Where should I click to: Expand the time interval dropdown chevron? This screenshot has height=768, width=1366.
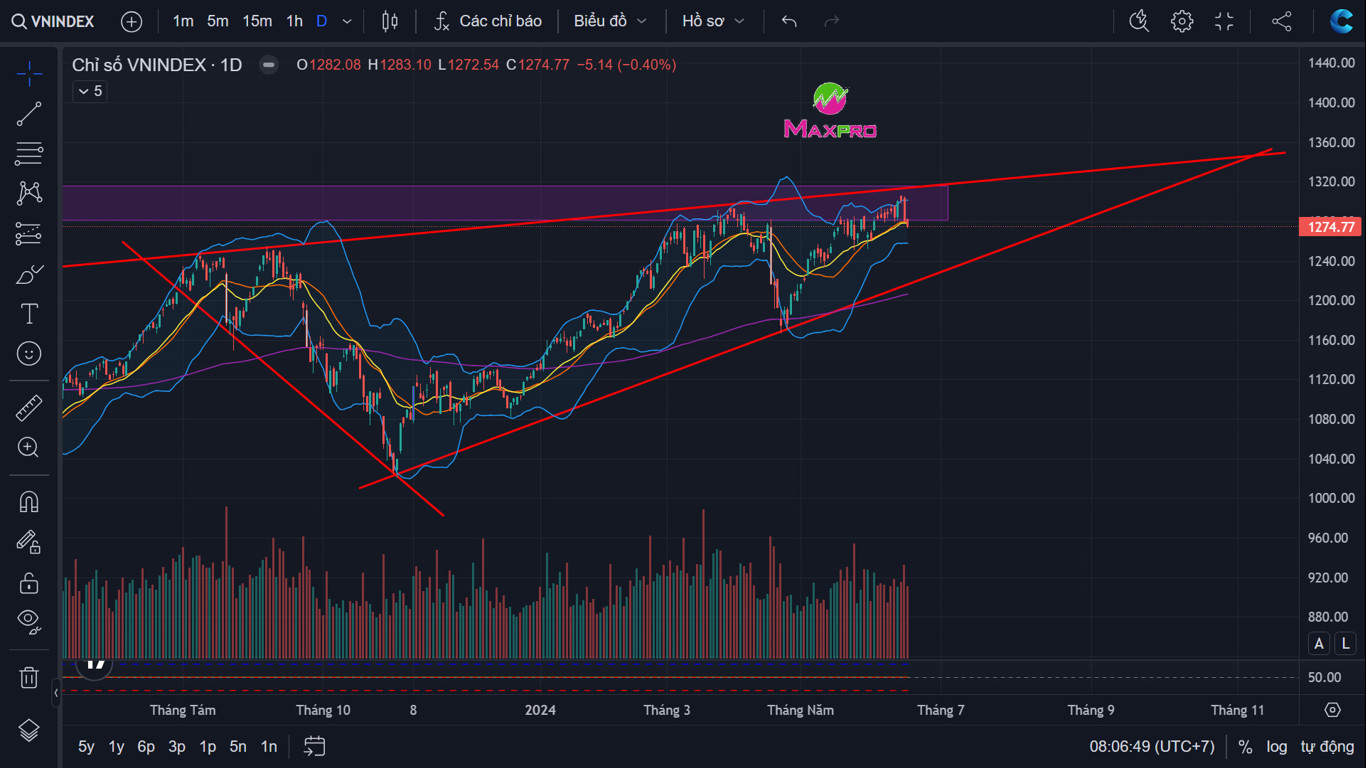347,21
